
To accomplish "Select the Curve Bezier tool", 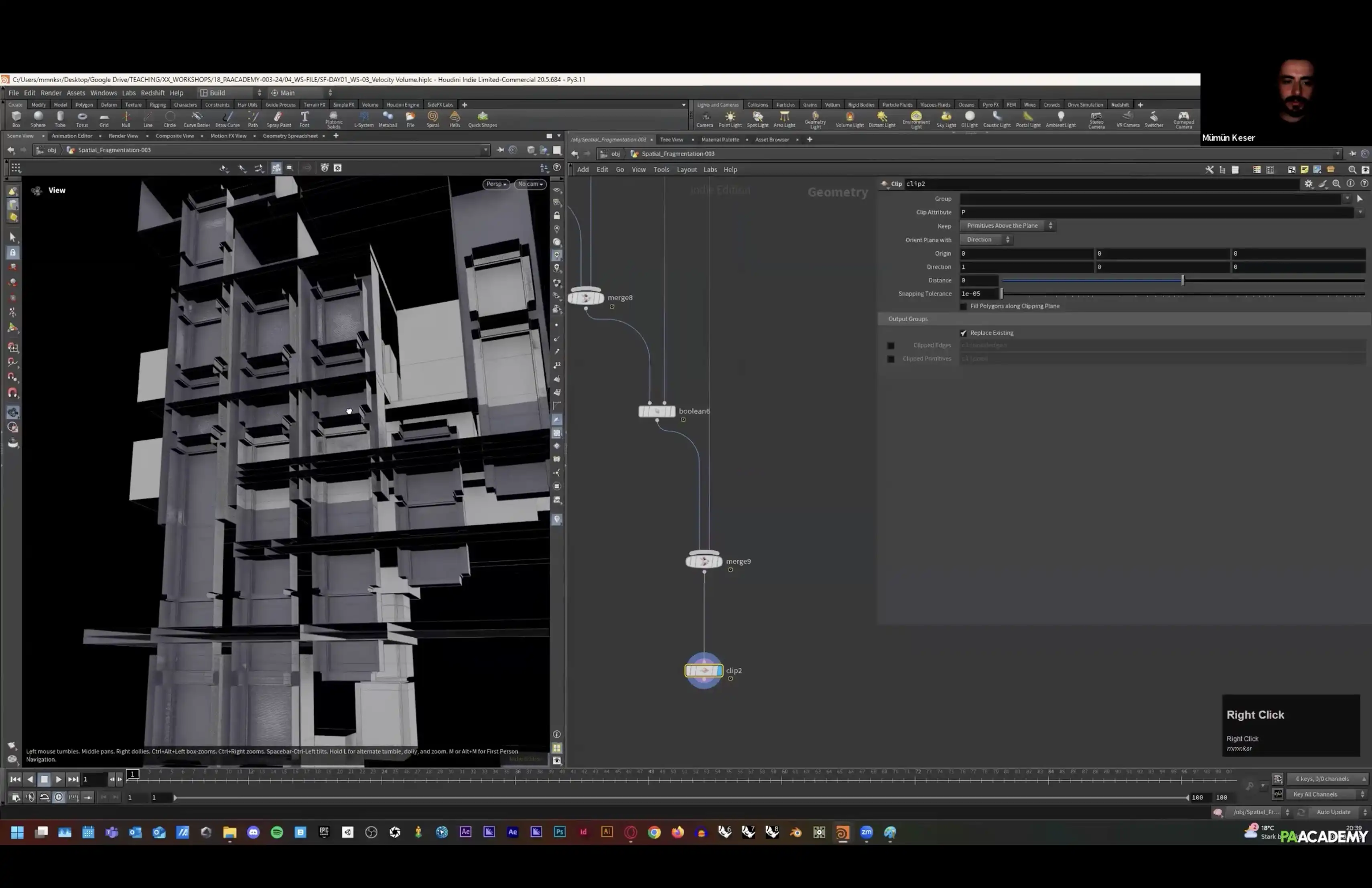I will coord(197,119).
